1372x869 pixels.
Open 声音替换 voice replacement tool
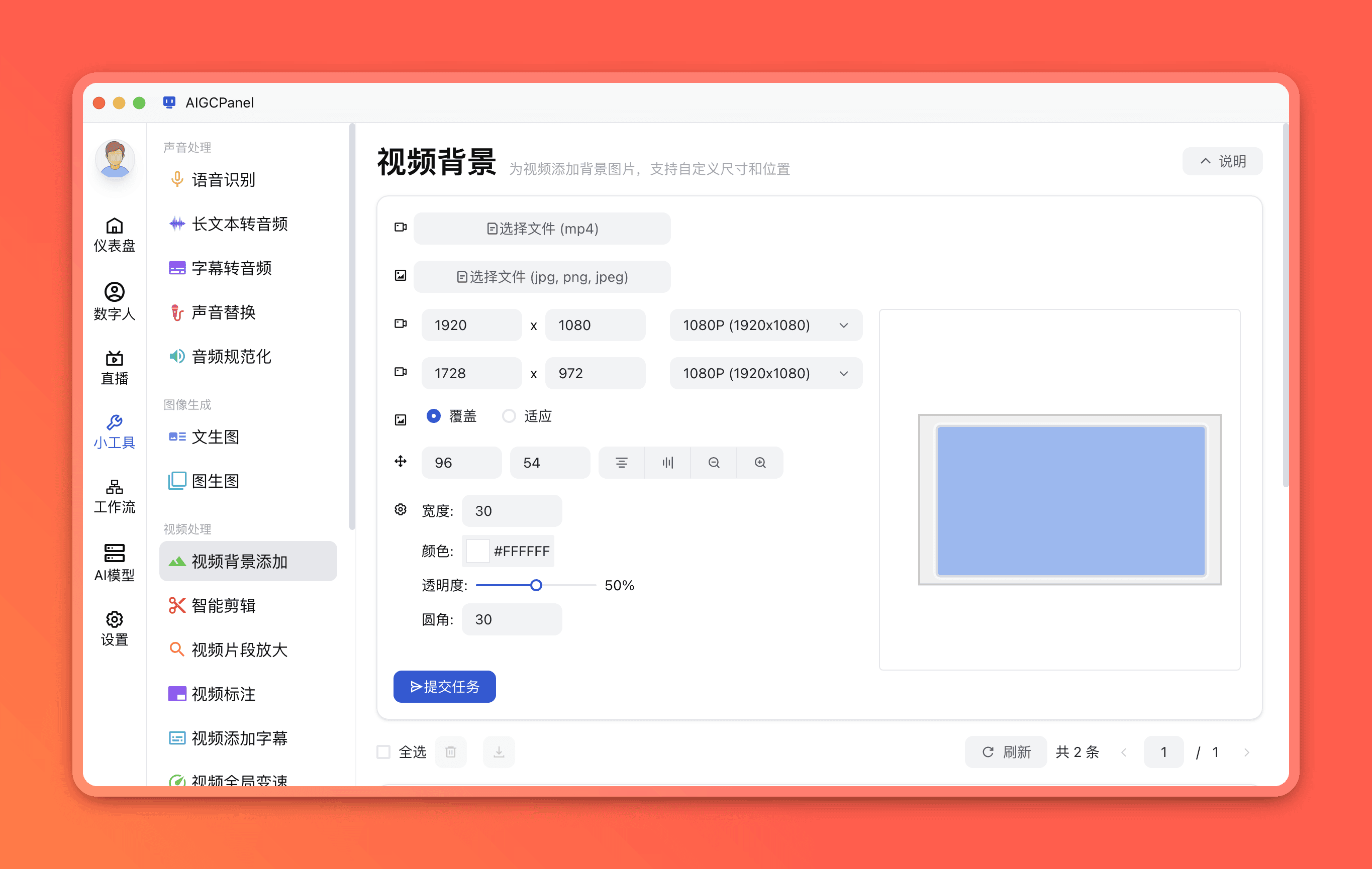pyautogui.click(x=248, y=312)
